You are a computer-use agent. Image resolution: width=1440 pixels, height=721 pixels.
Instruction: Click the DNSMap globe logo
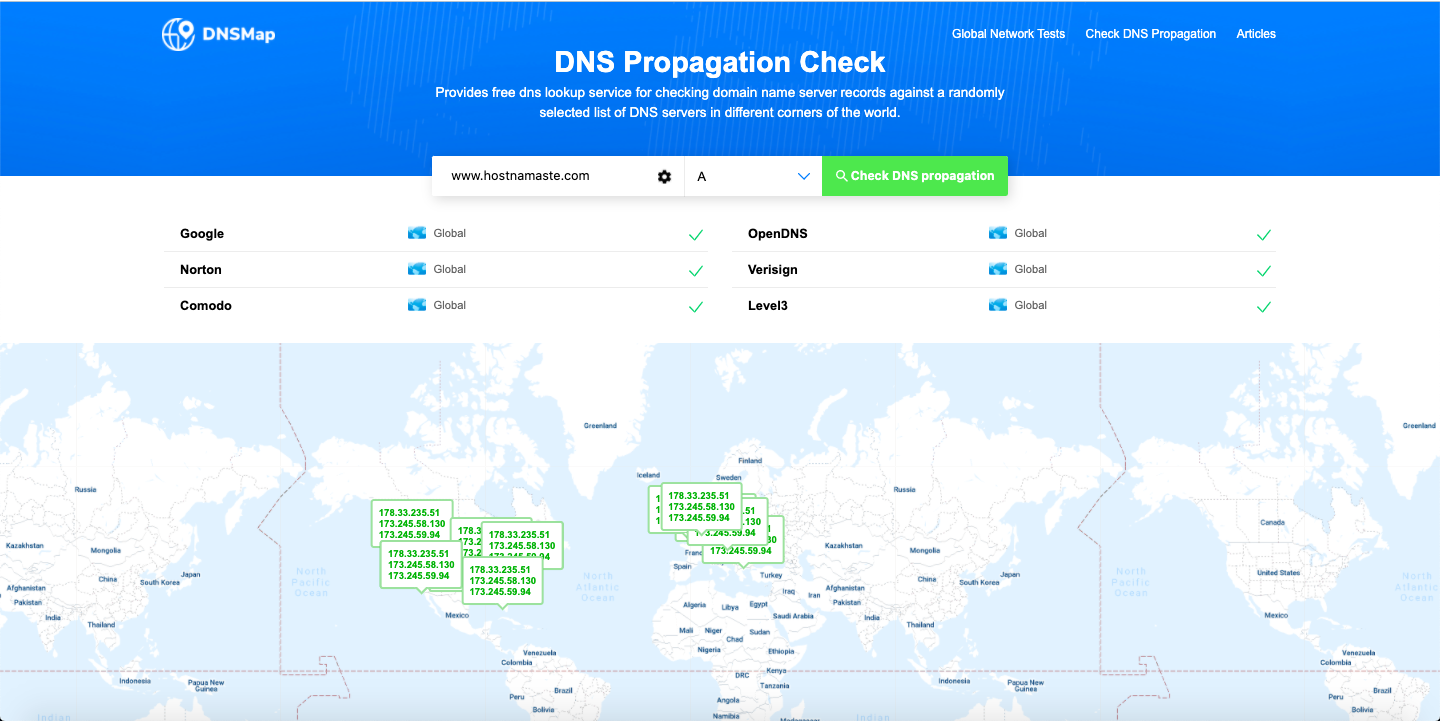click(178, 34)
